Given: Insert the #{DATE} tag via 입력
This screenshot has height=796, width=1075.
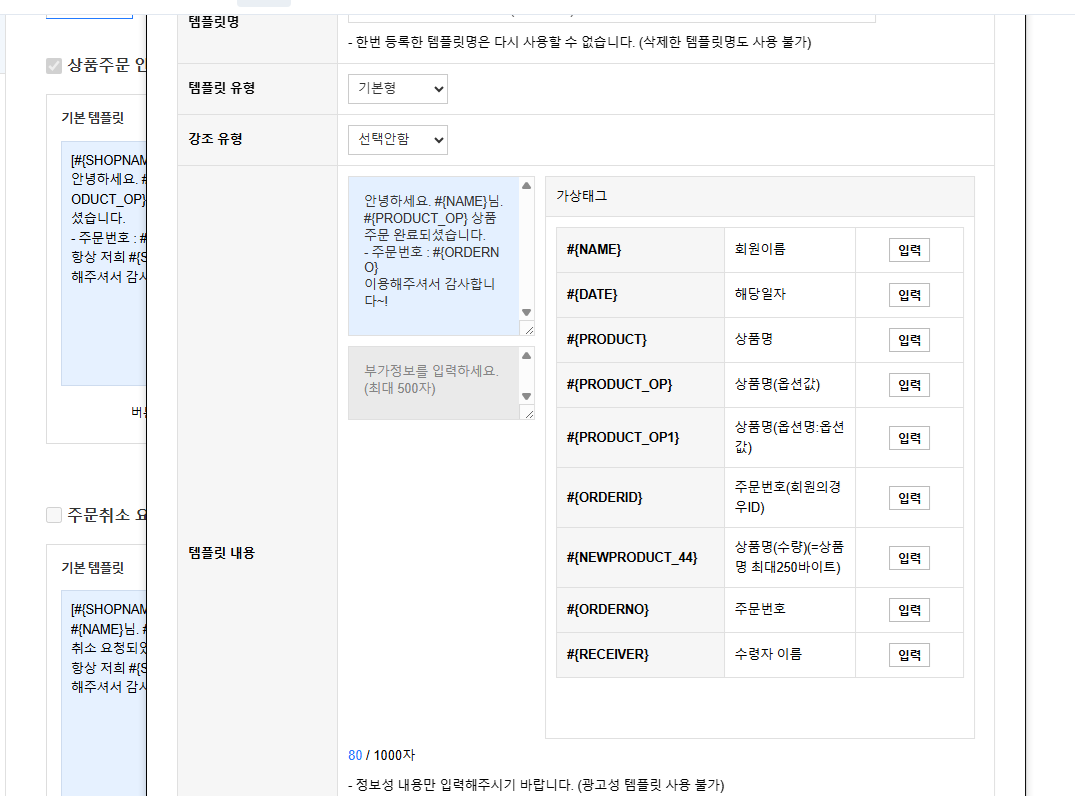Looking at the screenshot, I should [909, 295].
